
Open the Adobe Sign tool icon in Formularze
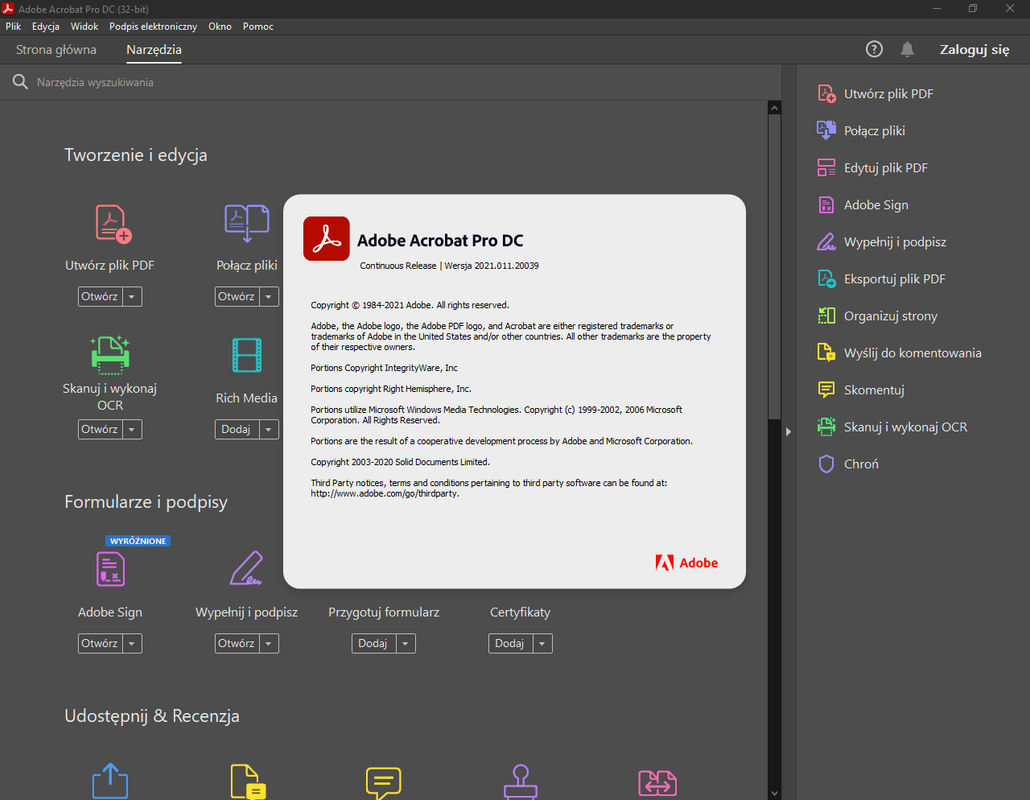pos(110,569)
